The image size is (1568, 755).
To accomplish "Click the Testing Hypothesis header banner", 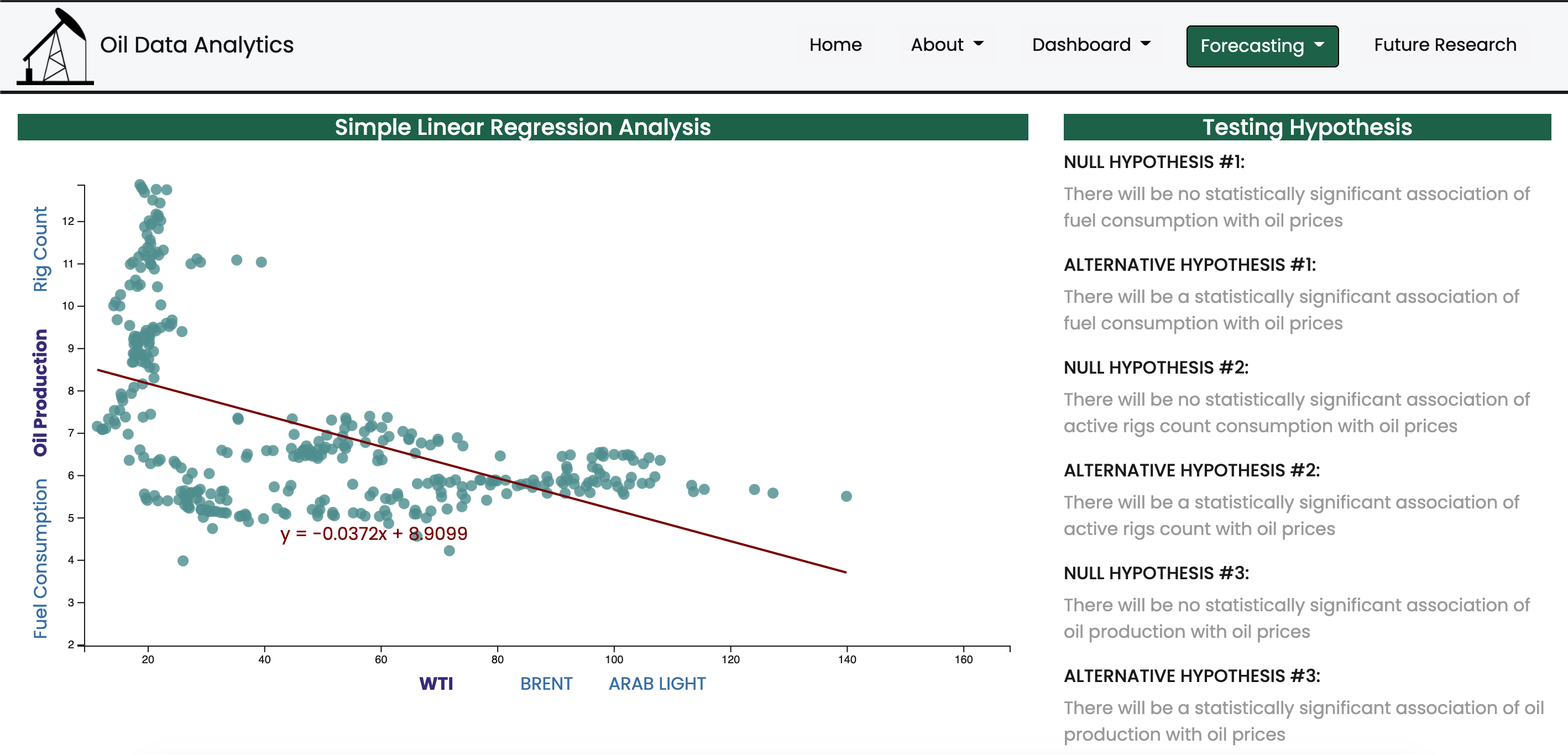I will click(x=1306, y=127).
